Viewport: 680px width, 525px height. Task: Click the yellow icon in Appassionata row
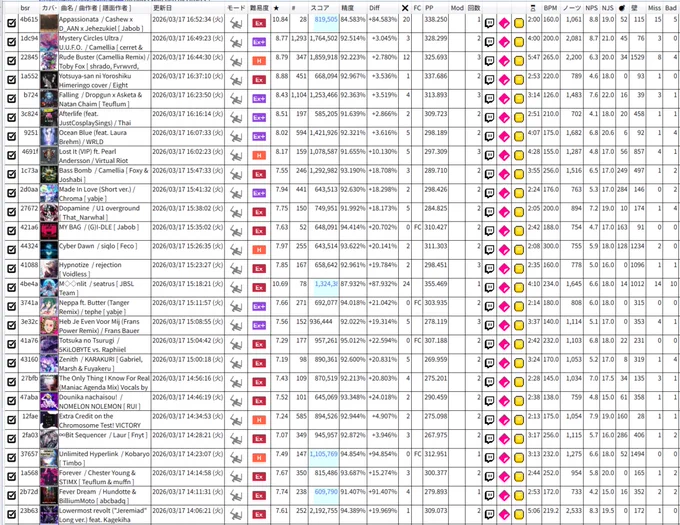(x=519, y=23)
